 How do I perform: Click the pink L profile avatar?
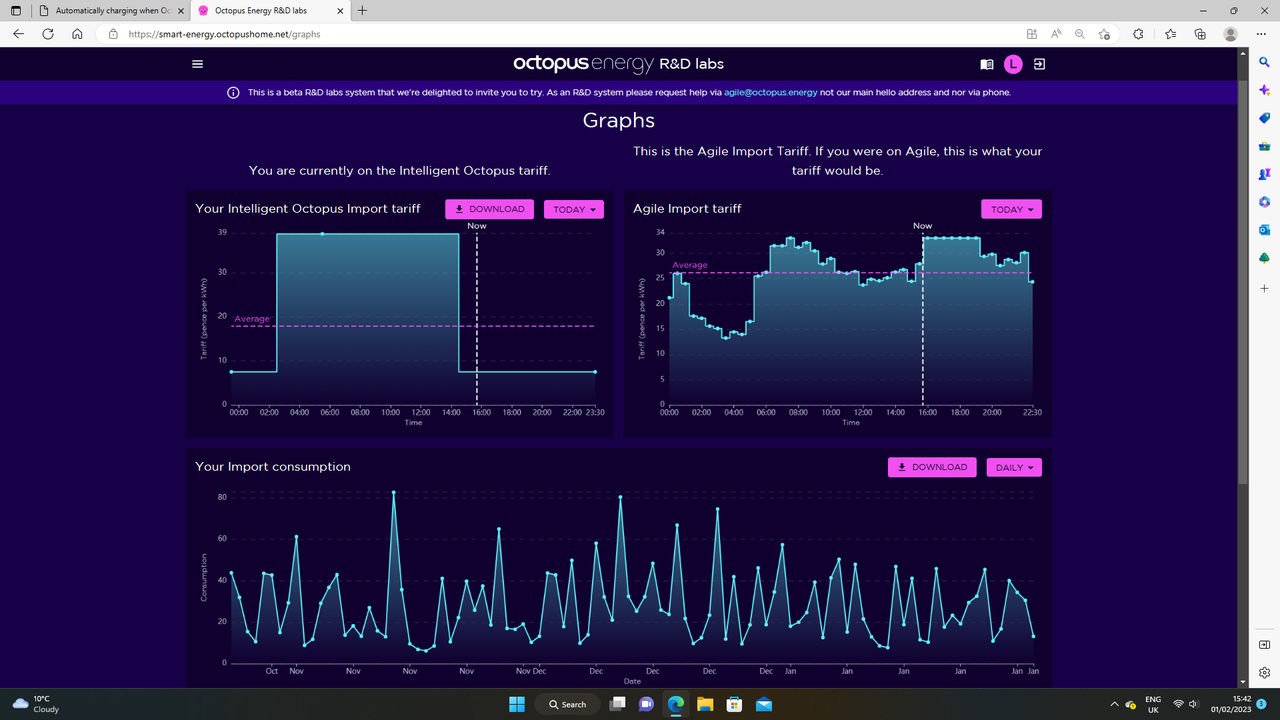click(x=1013, y=64)
